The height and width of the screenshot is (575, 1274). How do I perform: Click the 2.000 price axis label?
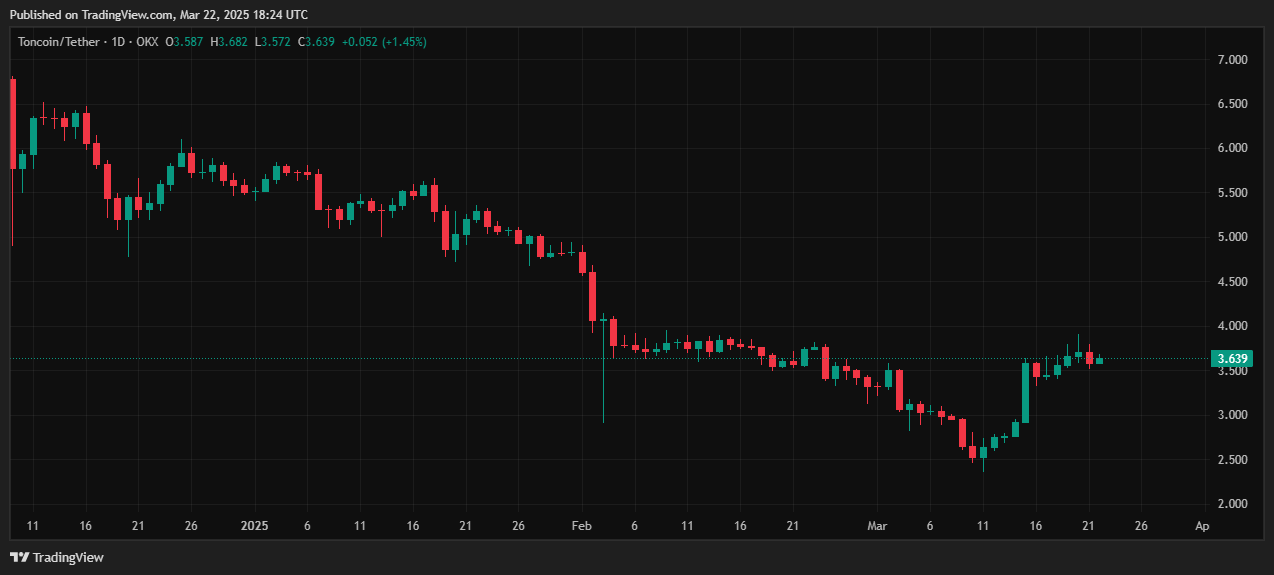1231,504
